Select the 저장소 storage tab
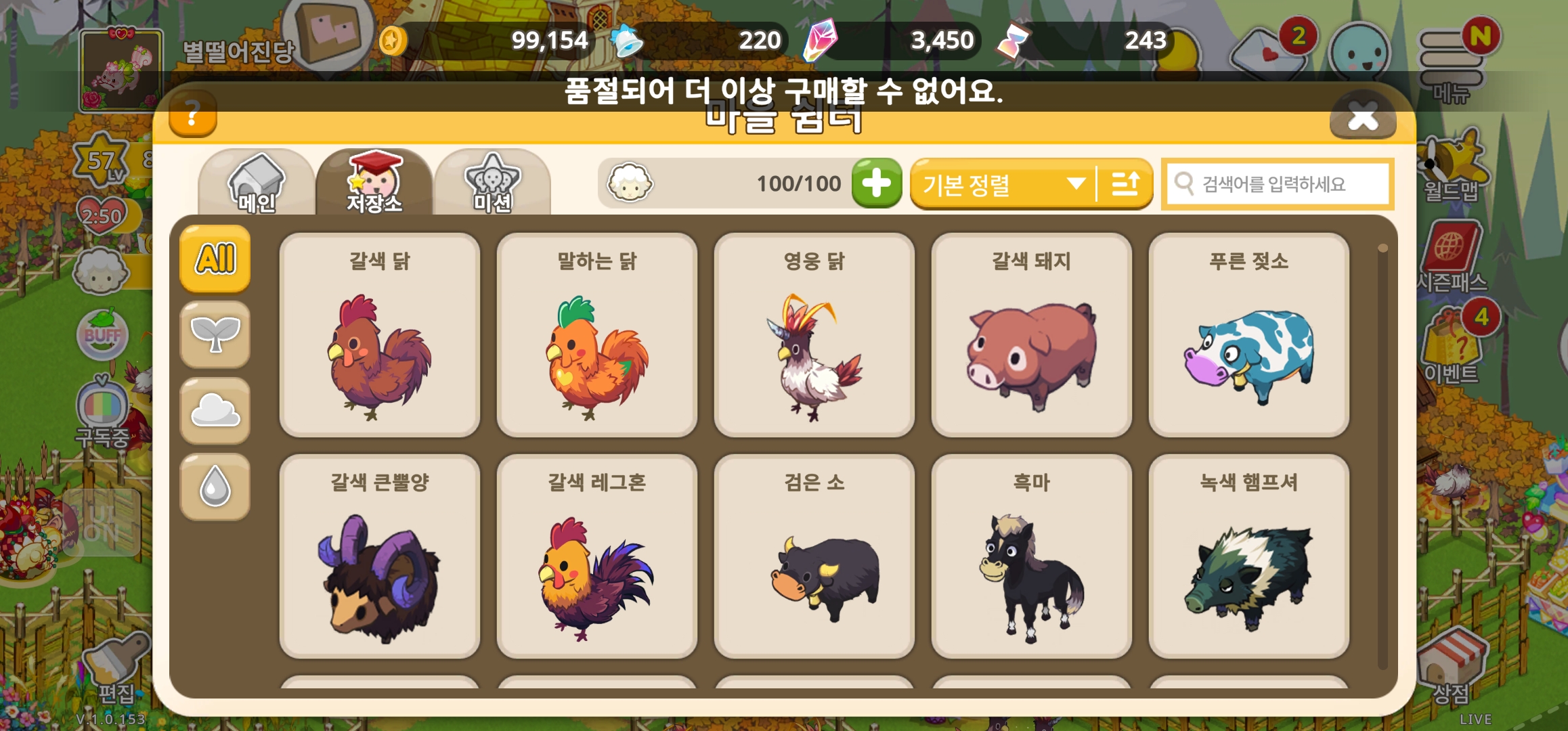This screenshot has width=1568, height=731. tap(374, 183)
